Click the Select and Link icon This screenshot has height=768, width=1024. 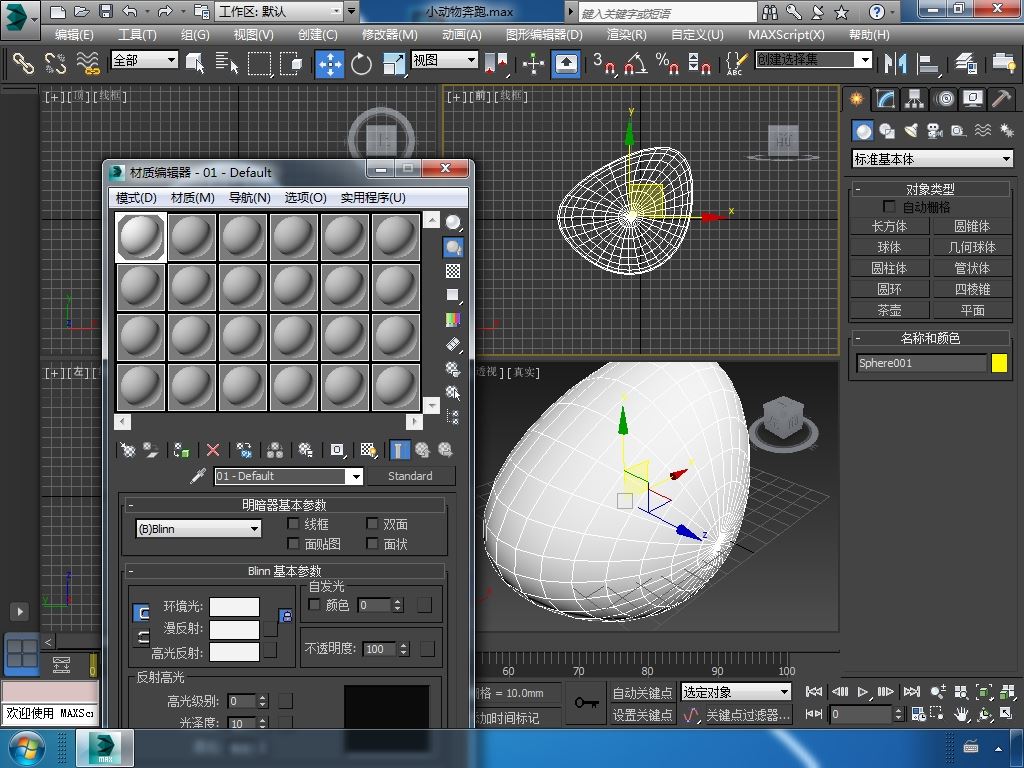[x=23, y=64]
